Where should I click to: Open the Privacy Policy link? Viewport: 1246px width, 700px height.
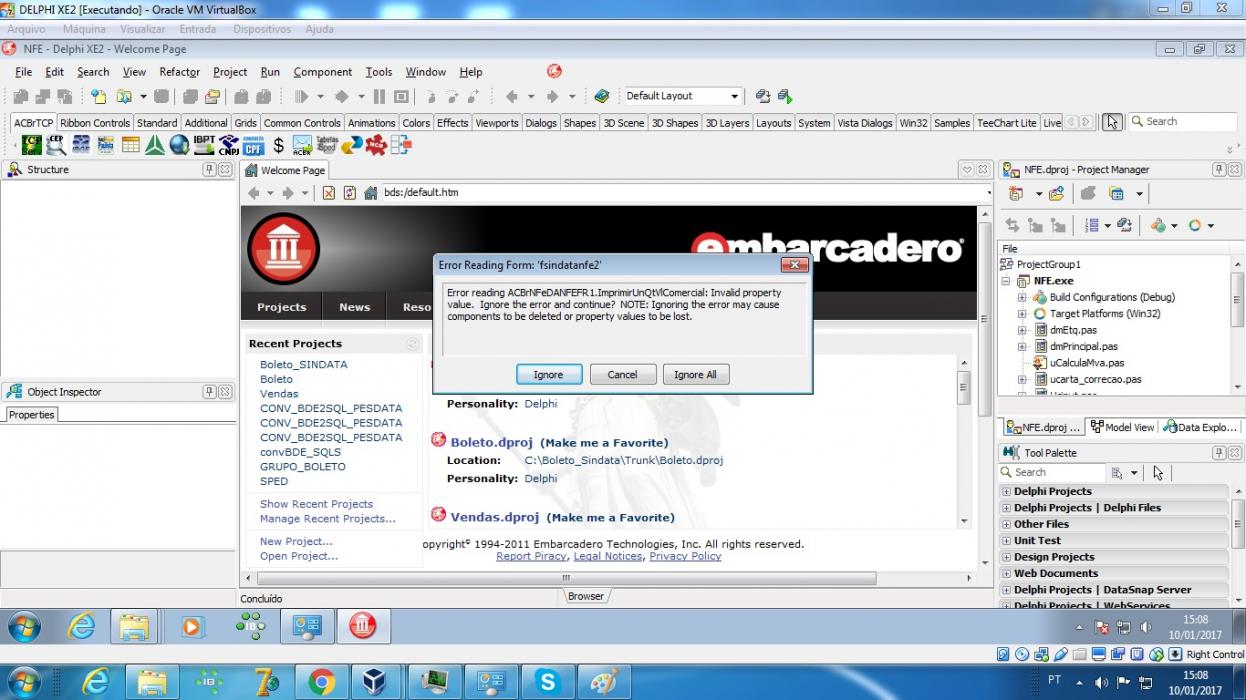[685, 556]
